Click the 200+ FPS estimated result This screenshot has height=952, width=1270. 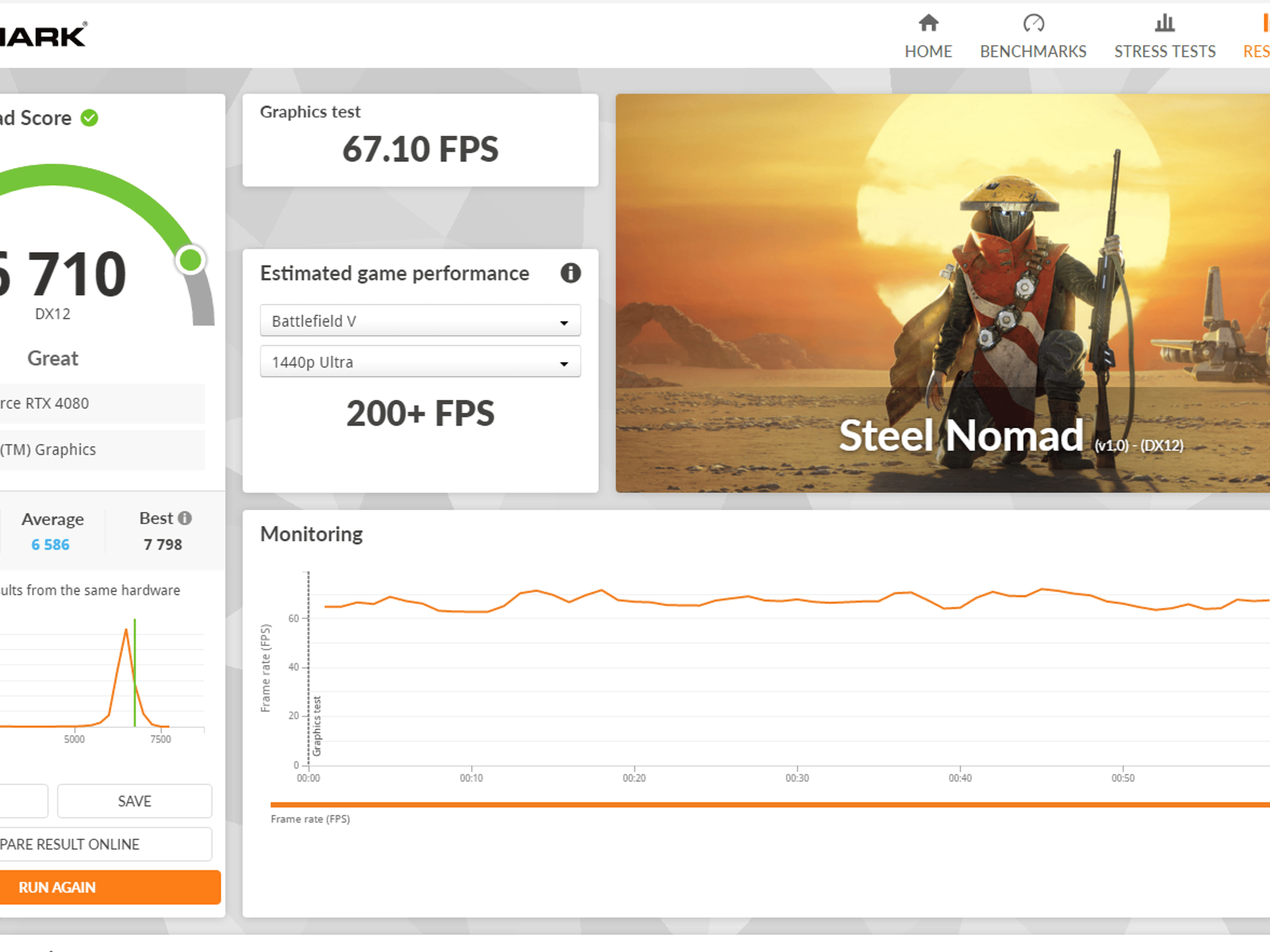point(420,413)
